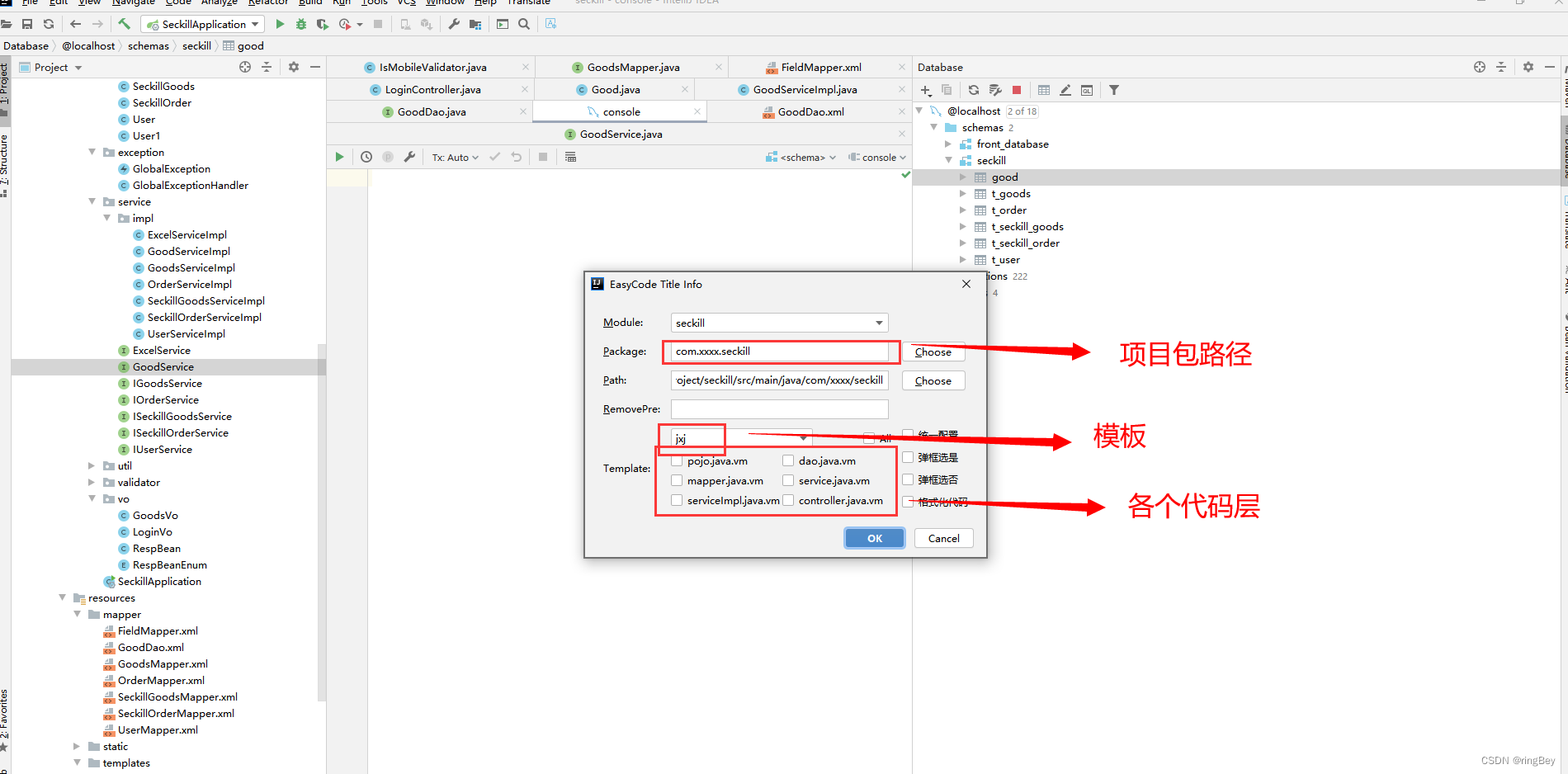Screen dimensions: 1568x774
Task: Click the empty RemovePre input field
Action: [779, 409]
